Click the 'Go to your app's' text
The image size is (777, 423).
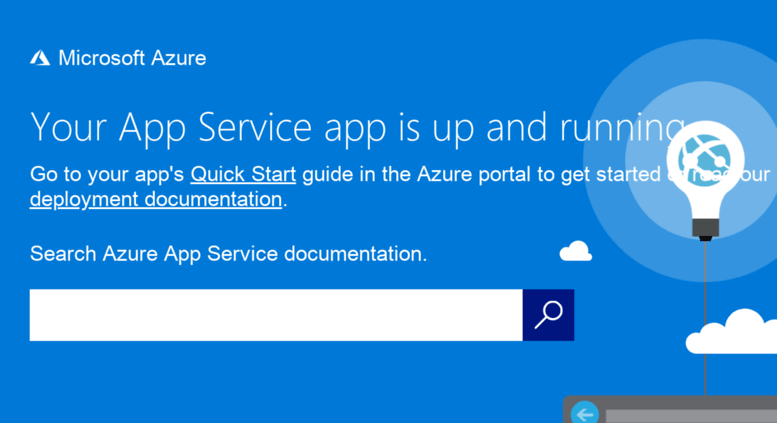tap(107, 174)
